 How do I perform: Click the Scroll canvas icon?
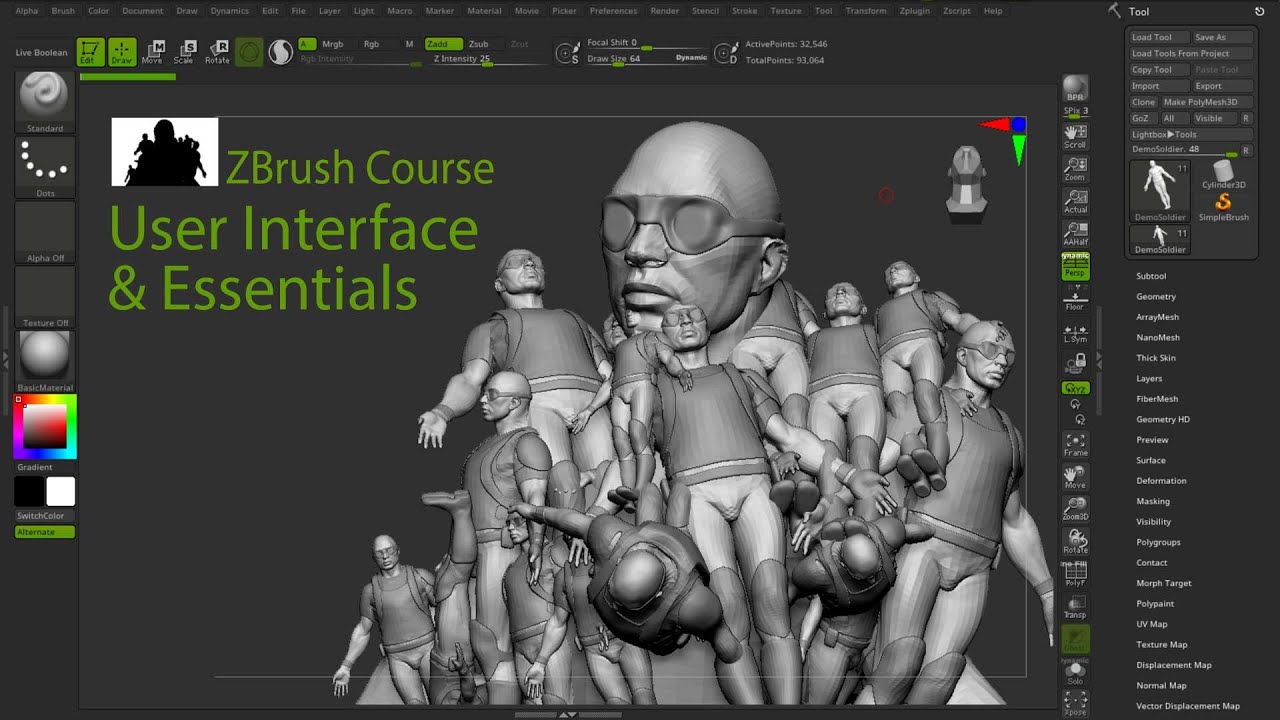coord(1075,136)
